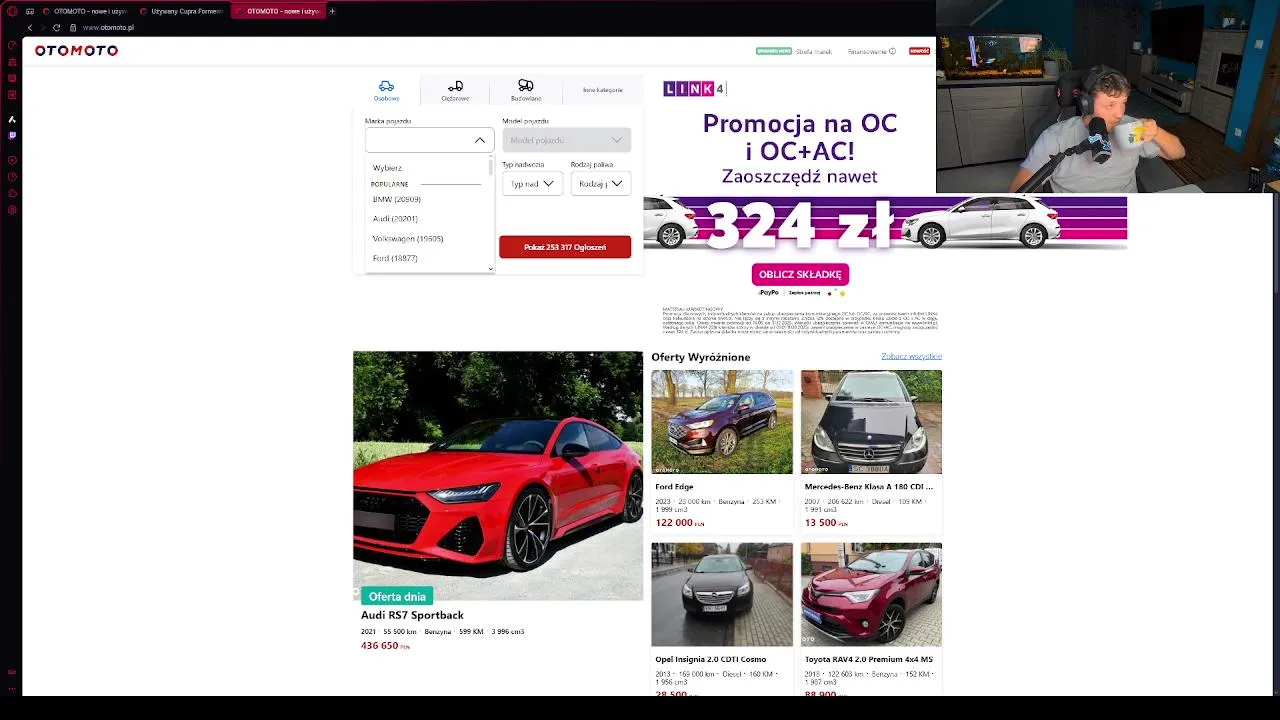Open the disabled Model pojazdu dropdown
Screen dimensions: 1280x720
pyautogui.click(x=566, y=140)
